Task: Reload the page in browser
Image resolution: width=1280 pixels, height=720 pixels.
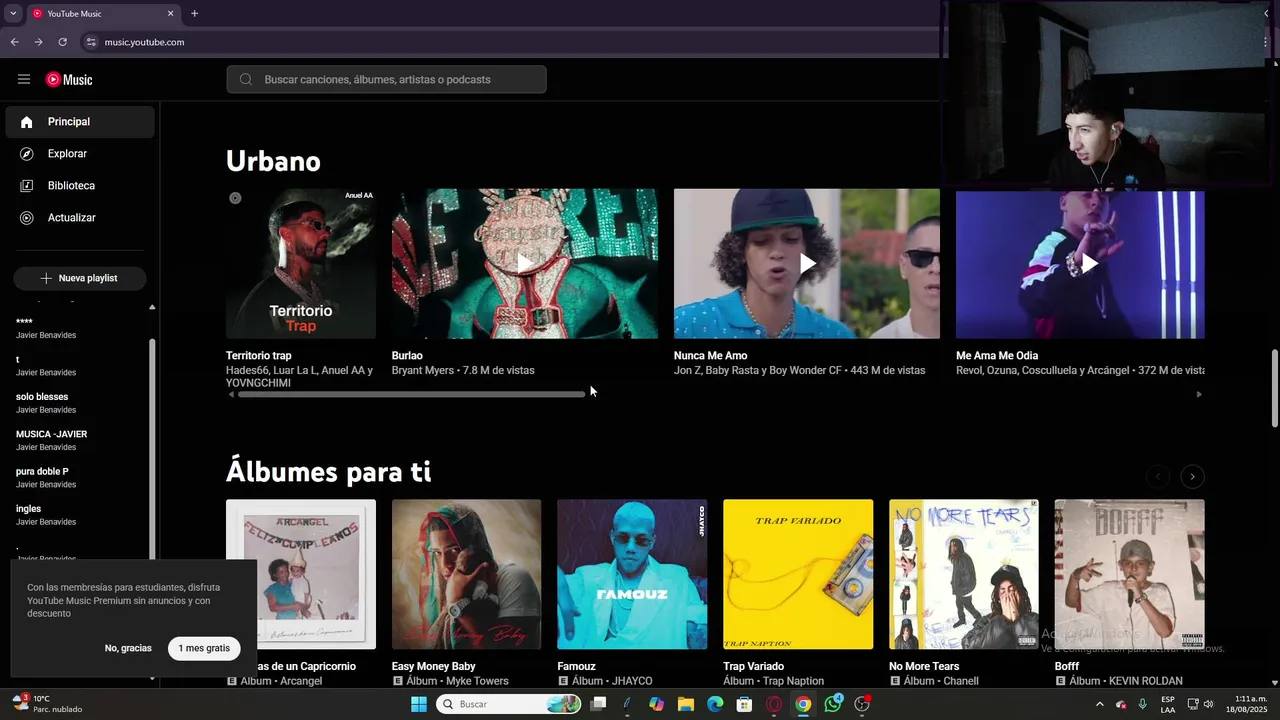Action: 62,42
